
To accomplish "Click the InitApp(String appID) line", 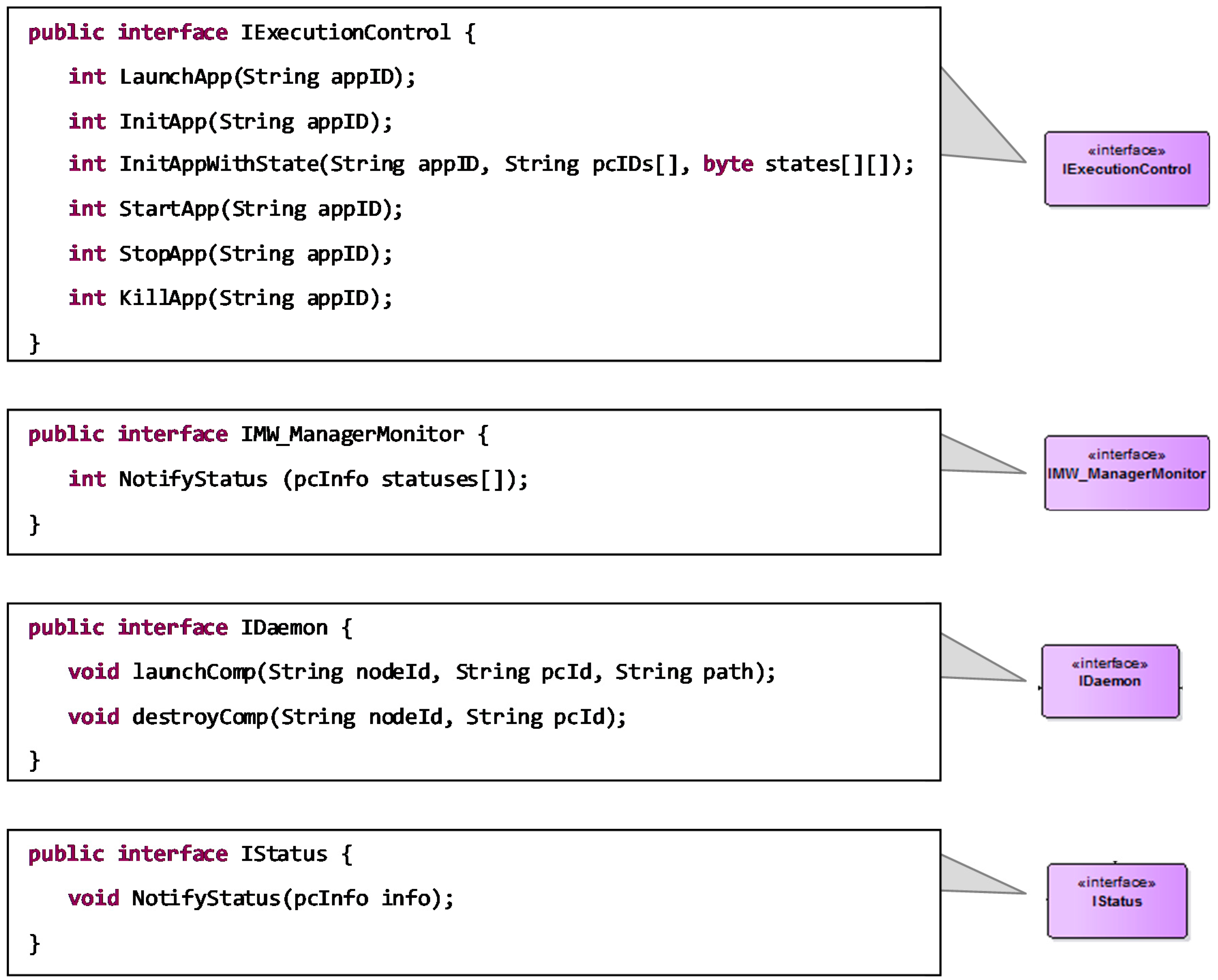I will coord(230,121).
